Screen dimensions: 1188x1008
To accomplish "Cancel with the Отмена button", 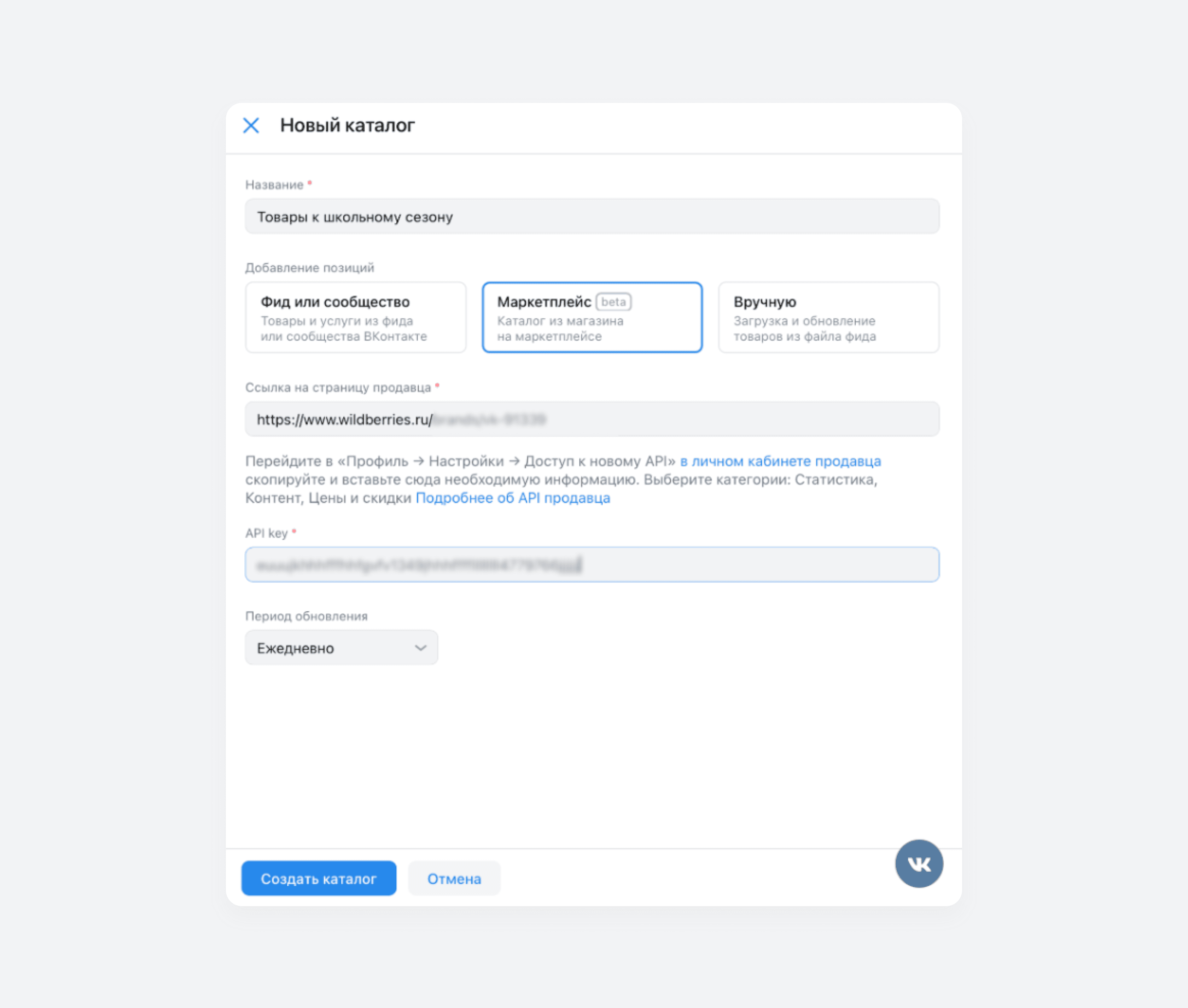I will (454, 878).
